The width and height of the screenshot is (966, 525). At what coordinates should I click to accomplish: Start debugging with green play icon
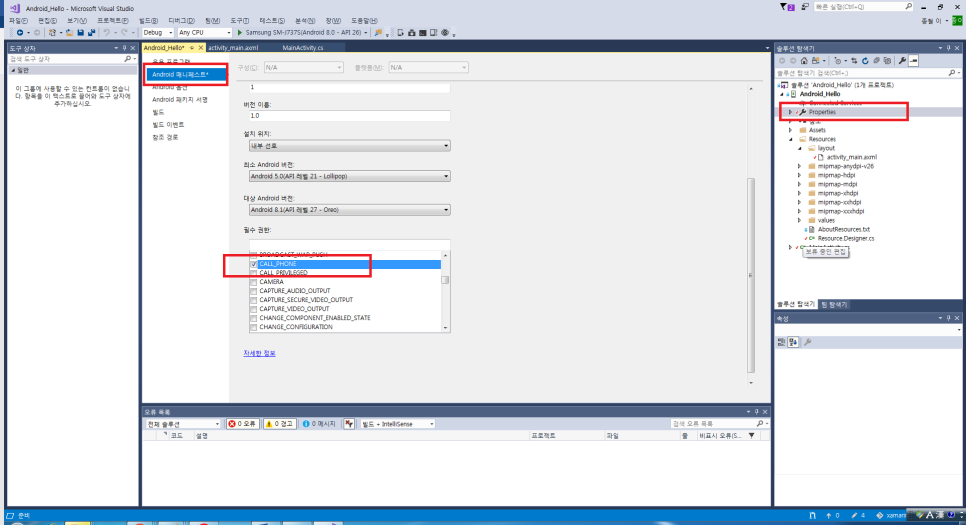click(240, 33)
